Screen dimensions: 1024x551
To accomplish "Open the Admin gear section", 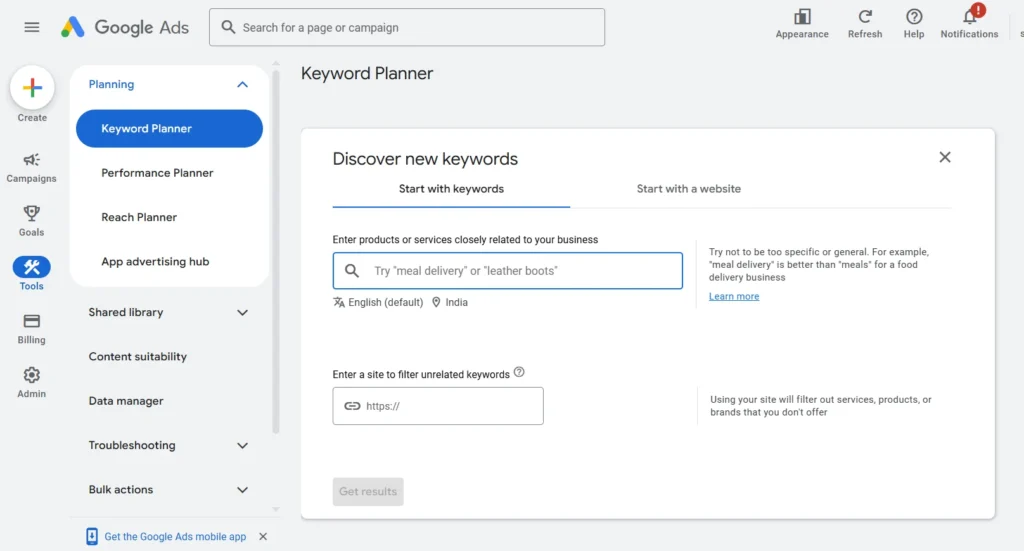I will click(x=31, y=382).
